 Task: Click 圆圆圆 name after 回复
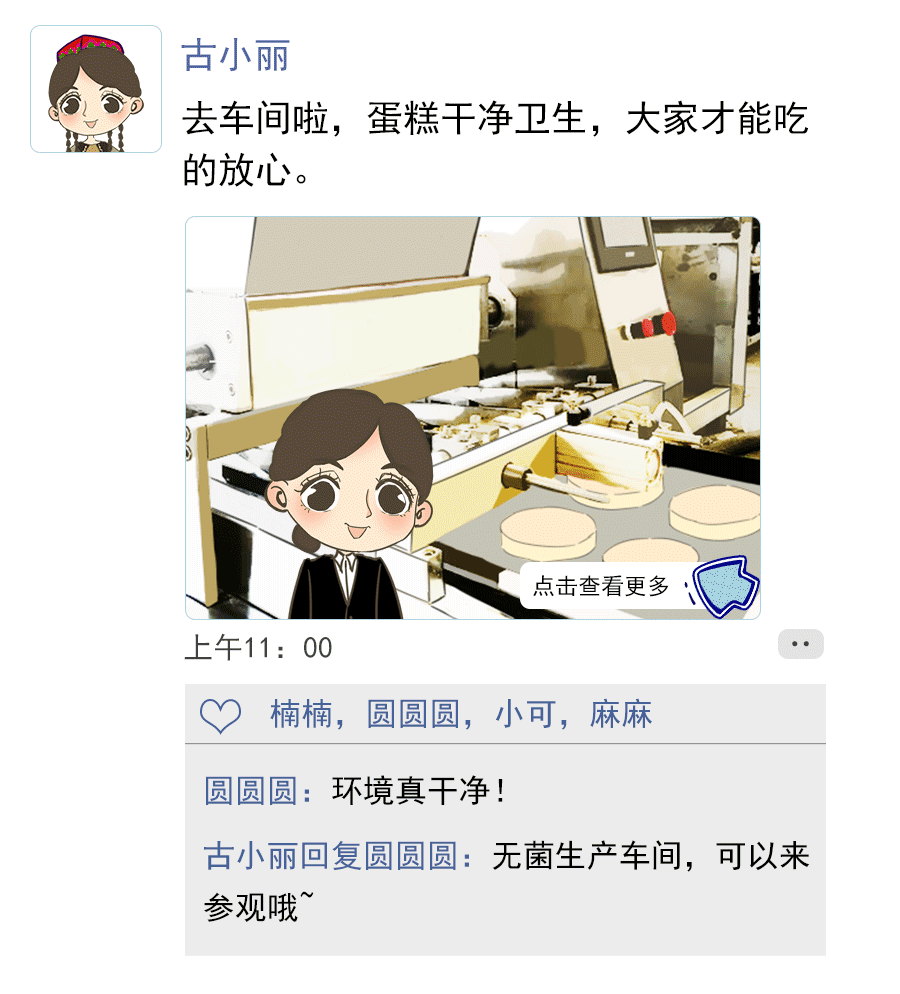coord(411,856)
